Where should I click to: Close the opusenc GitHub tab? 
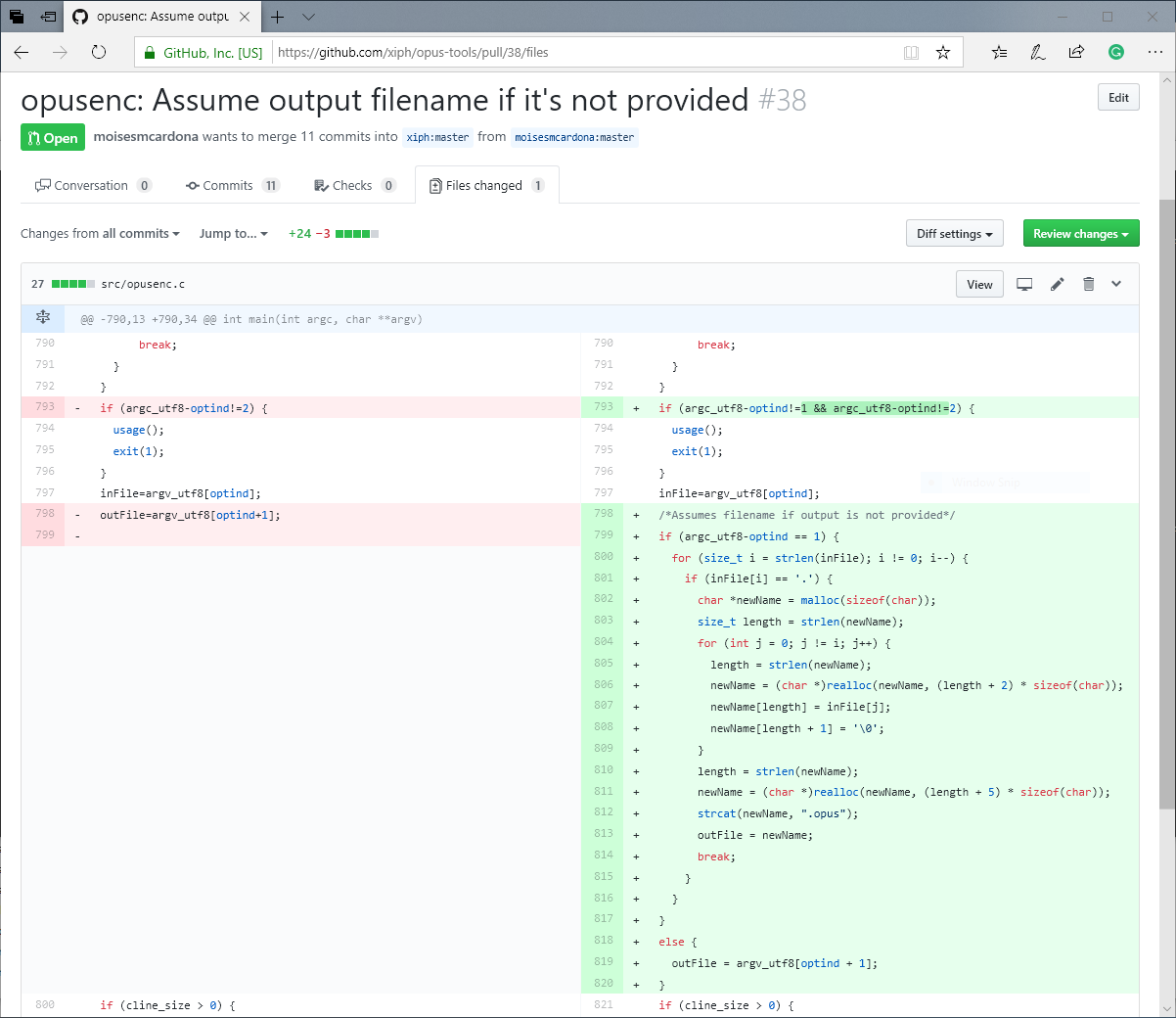[245, 17]
